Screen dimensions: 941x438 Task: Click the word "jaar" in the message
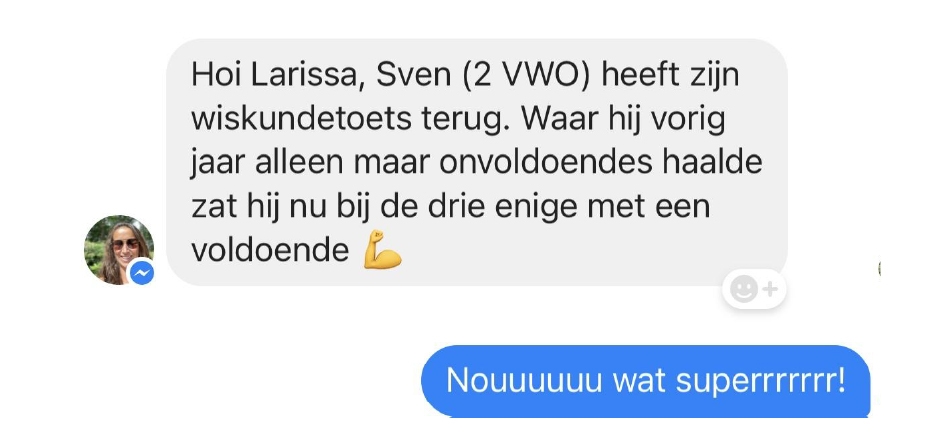click(218, 164)
